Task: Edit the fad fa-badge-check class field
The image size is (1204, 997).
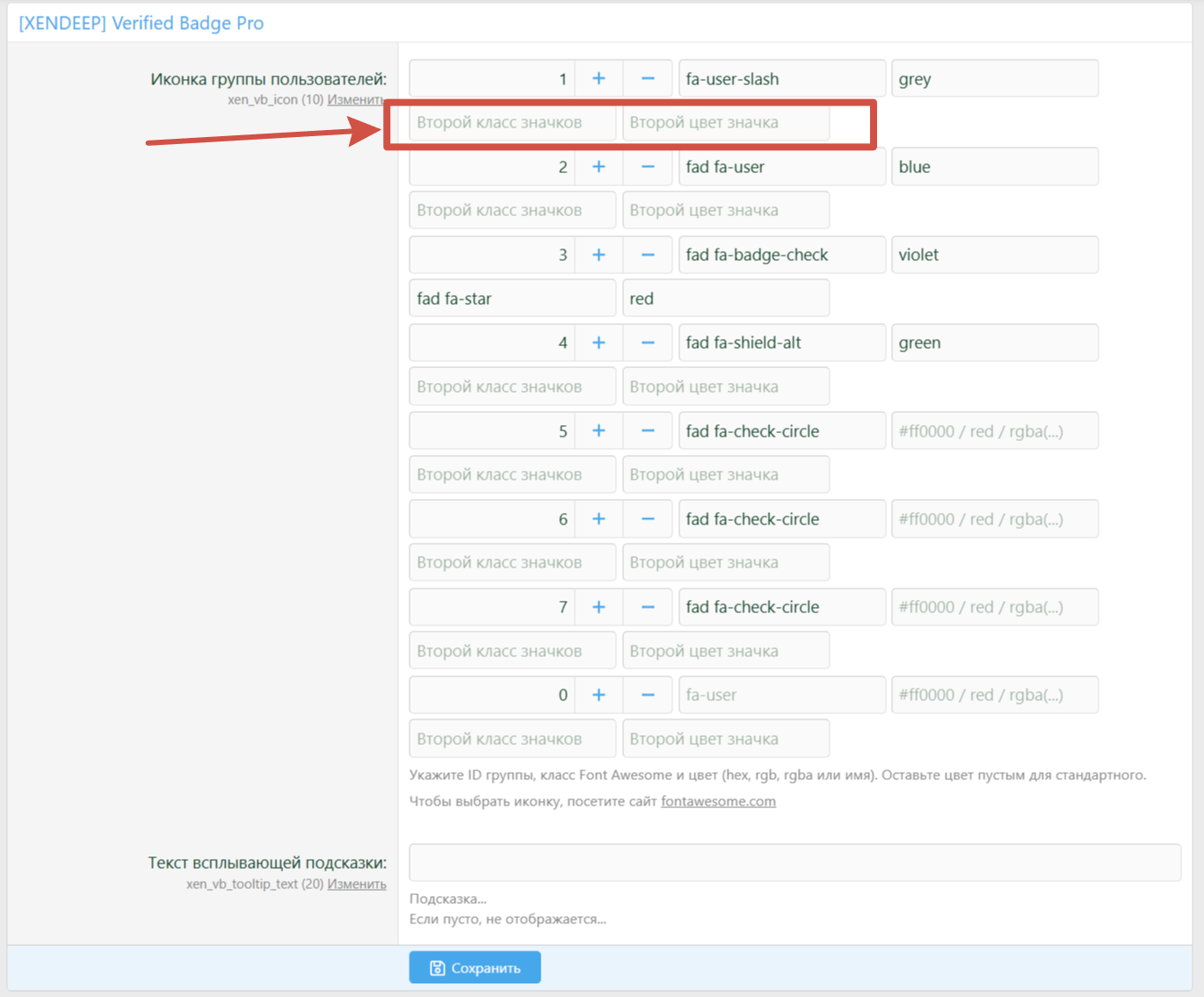Action: coord(782,255)
